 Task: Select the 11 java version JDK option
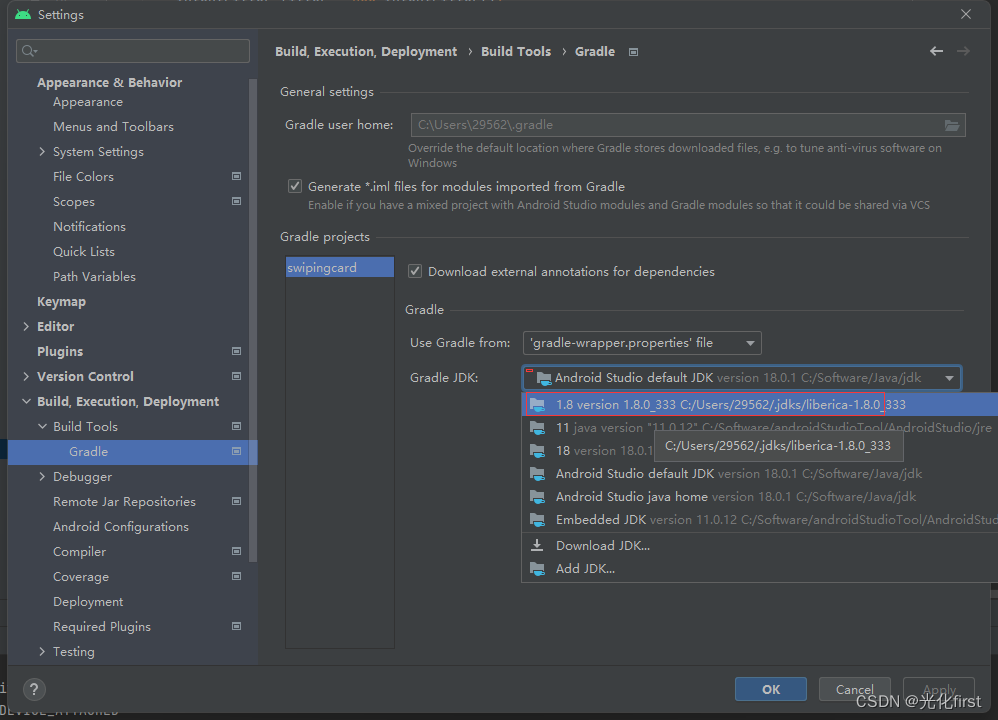[759, 428]
